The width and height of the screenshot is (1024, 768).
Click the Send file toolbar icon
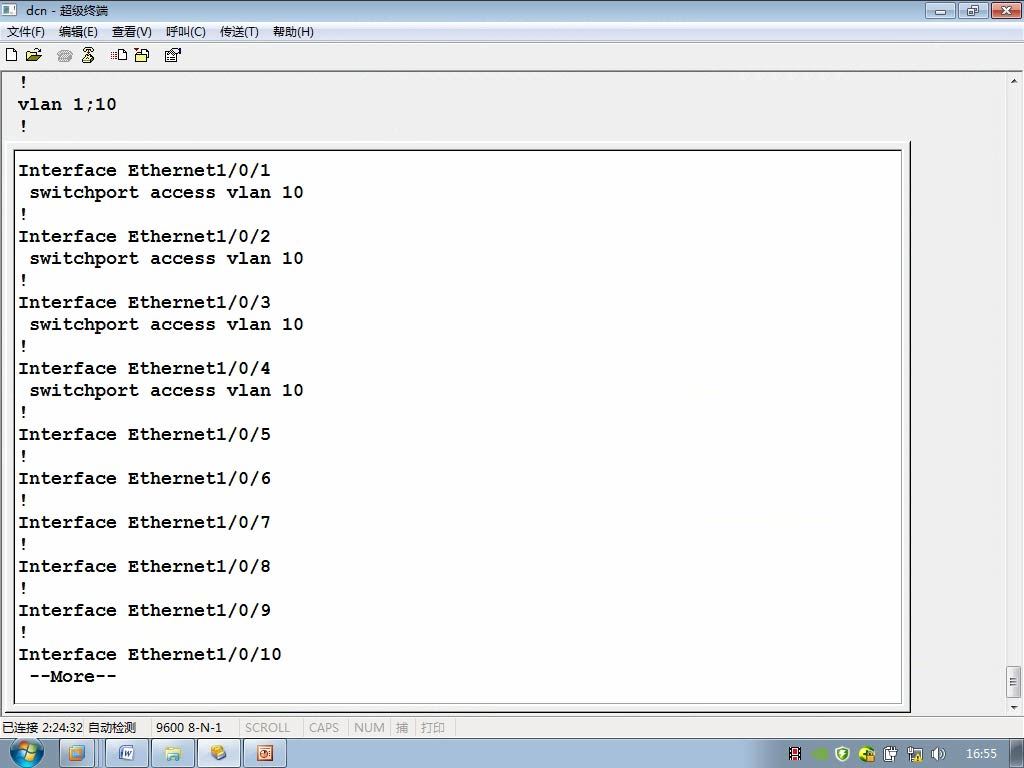[x=118, y=55]
